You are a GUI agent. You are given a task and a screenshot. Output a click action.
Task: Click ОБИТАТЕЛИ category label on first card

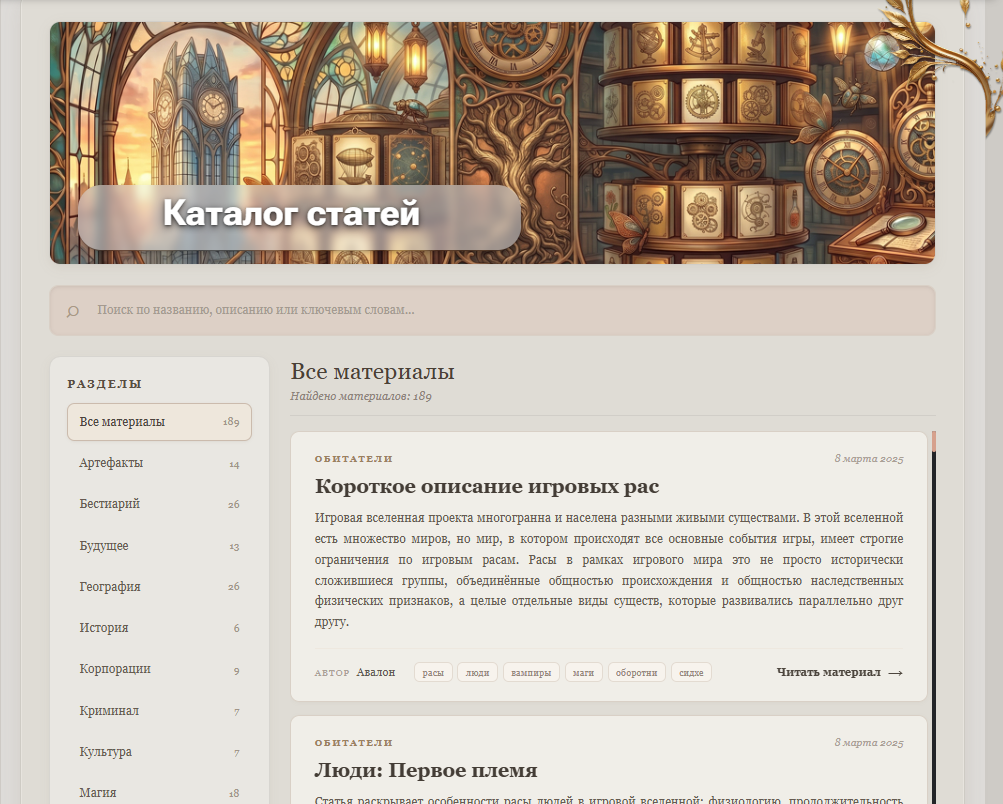coord(354,459)
